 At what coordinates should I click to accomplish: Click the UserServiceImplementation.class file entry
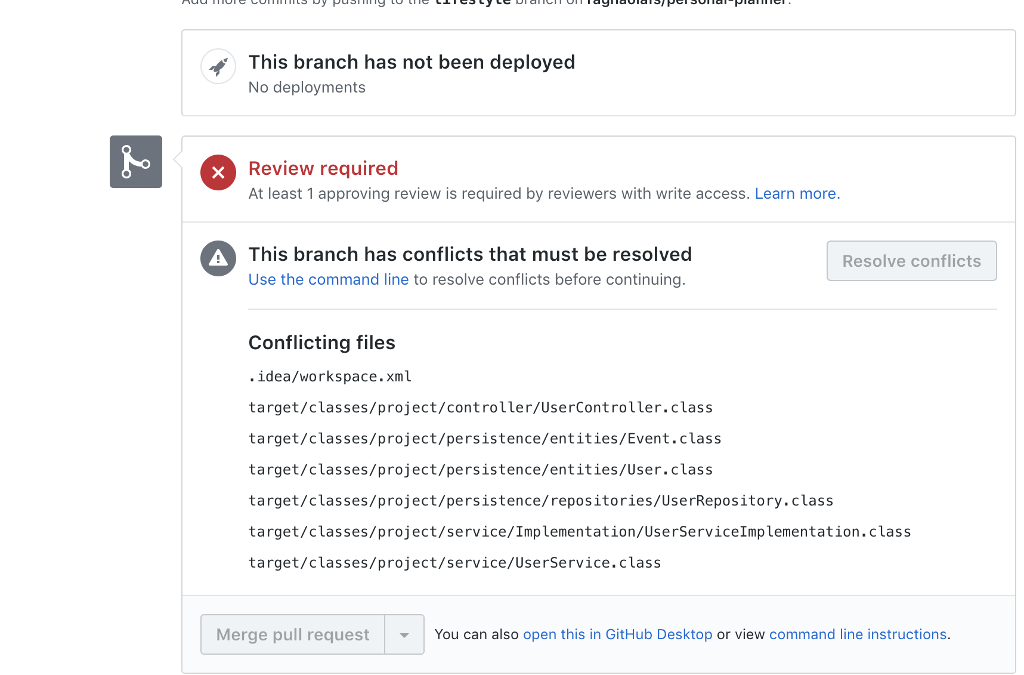tap(579, 531)
